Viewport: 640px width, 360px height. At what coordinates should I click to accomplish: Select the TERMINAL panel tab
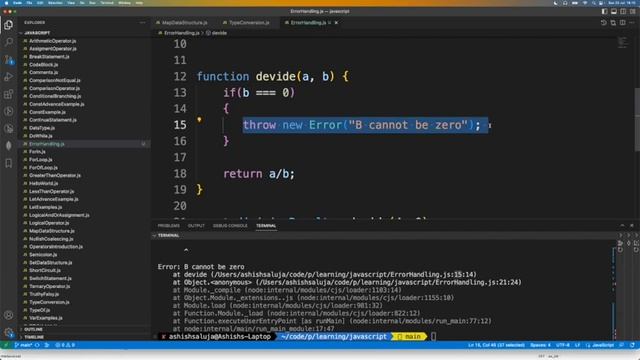[266, 226]
